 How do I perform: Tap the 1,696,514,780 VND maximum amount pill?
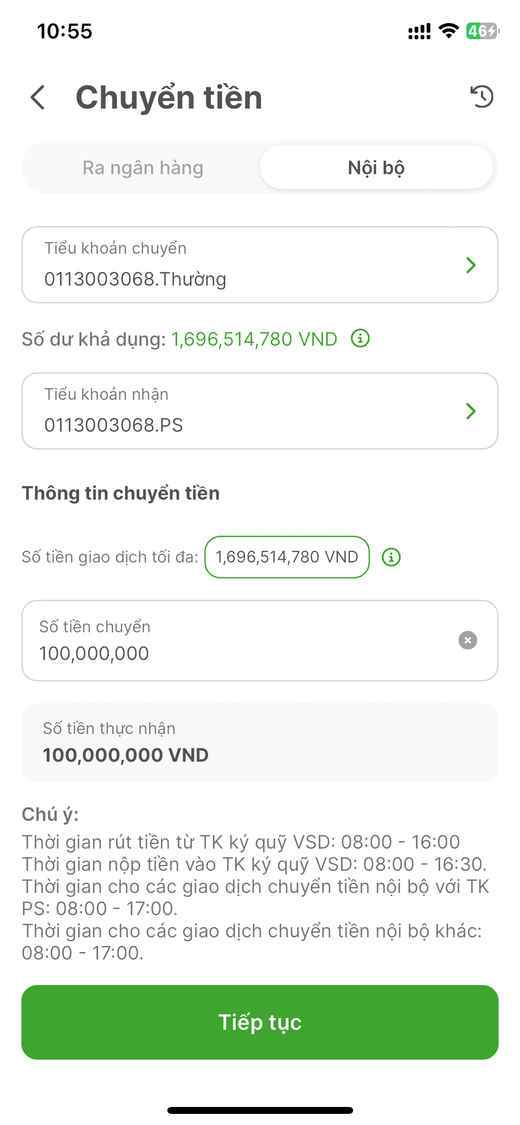(x=287, y=557)
